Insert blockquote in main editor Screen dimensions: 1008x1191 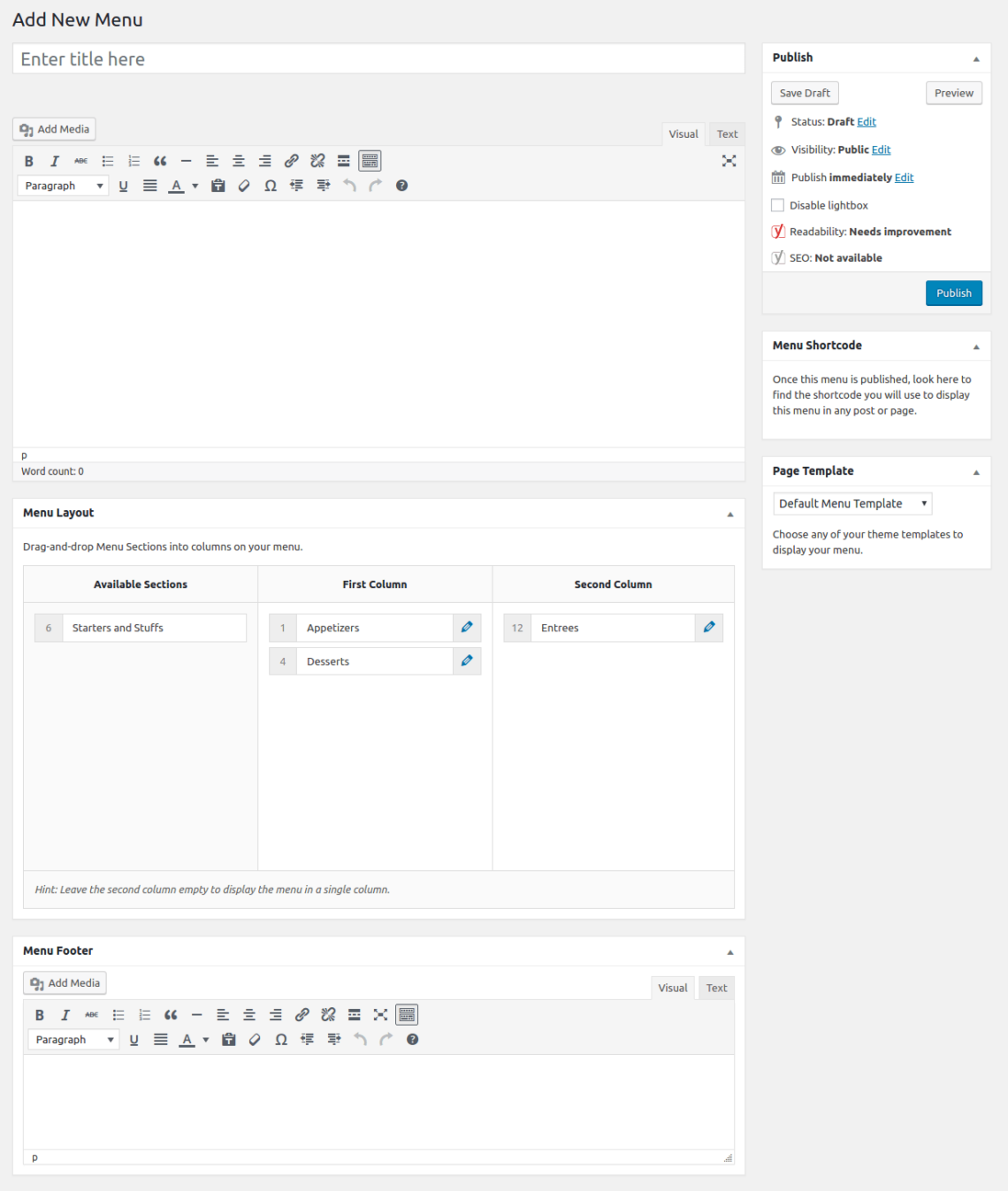pyautogui.click(x=160, y=161)
